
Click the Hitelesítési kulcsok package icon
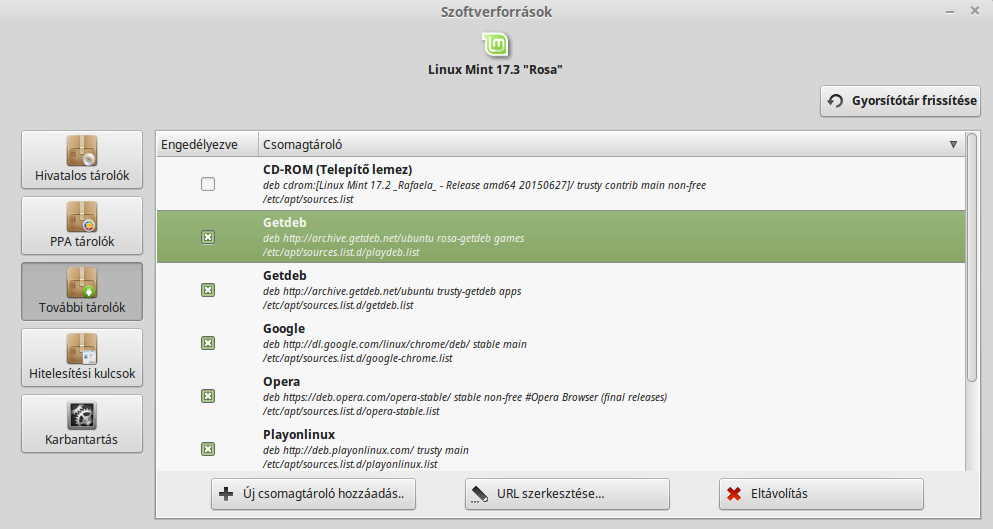[82, 348]
